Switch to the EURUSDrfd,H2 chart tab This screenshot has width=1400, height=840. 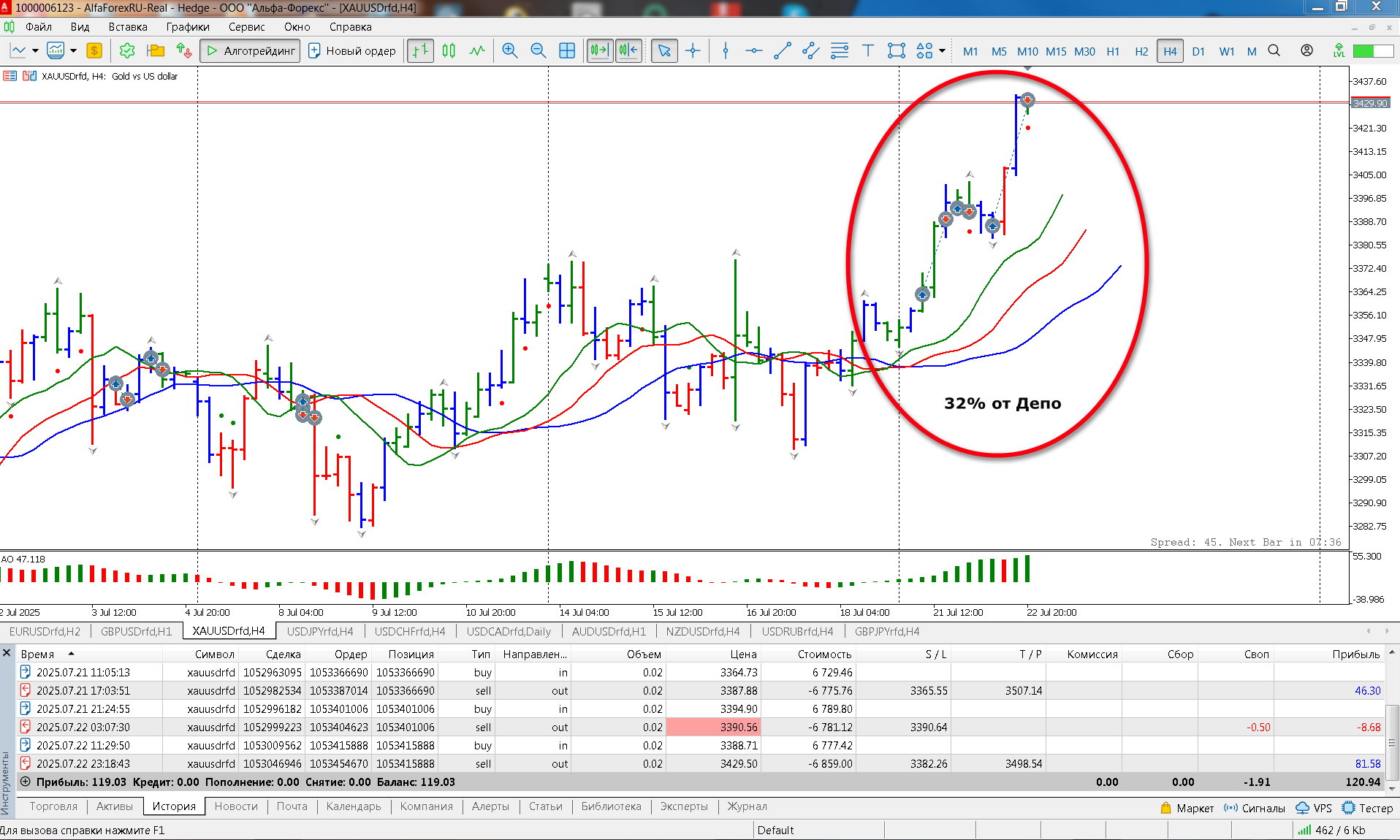pos(45,631)
